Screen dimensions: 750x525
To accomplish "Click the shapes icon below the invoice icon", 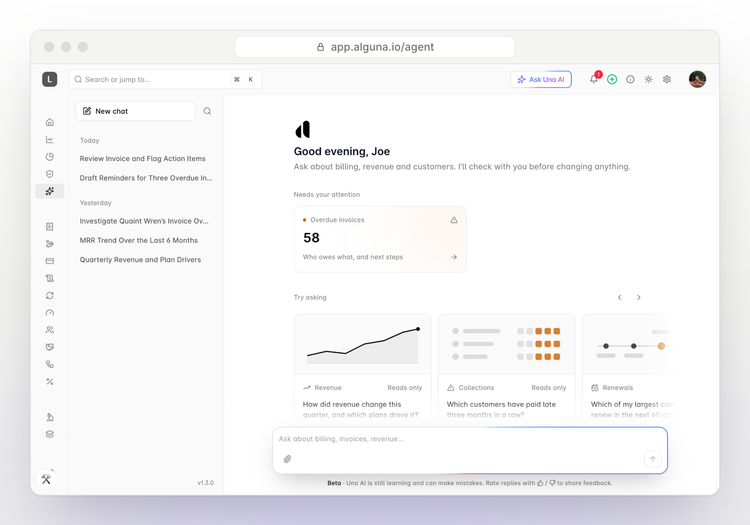I will 50,244.
